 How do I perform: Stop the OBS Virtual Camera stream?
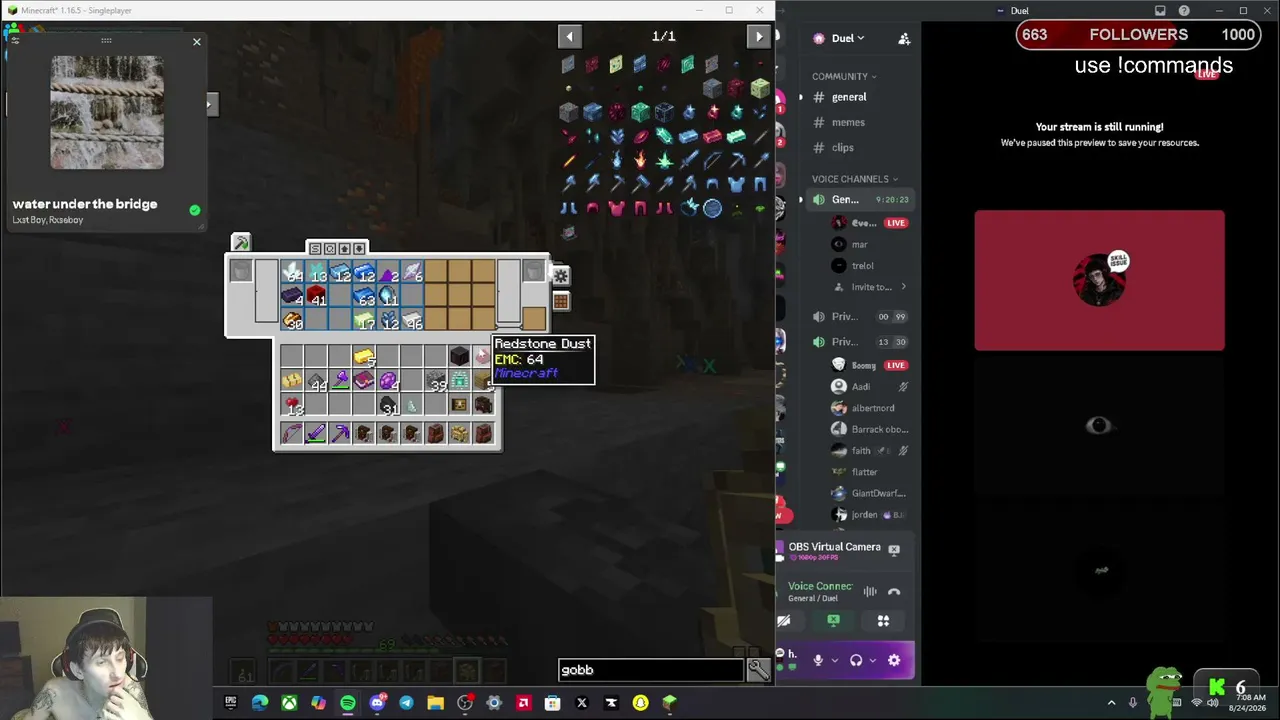pyautogui.click(x=894, y=549)
